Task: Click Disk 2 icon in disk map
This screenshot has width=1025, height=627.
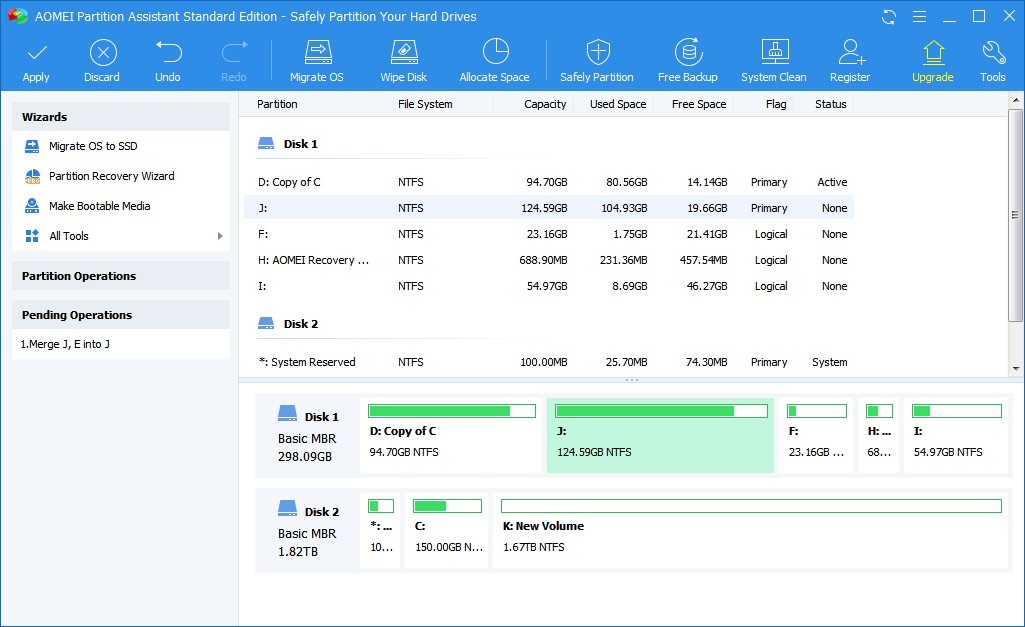Action: [x=288, y=508]
